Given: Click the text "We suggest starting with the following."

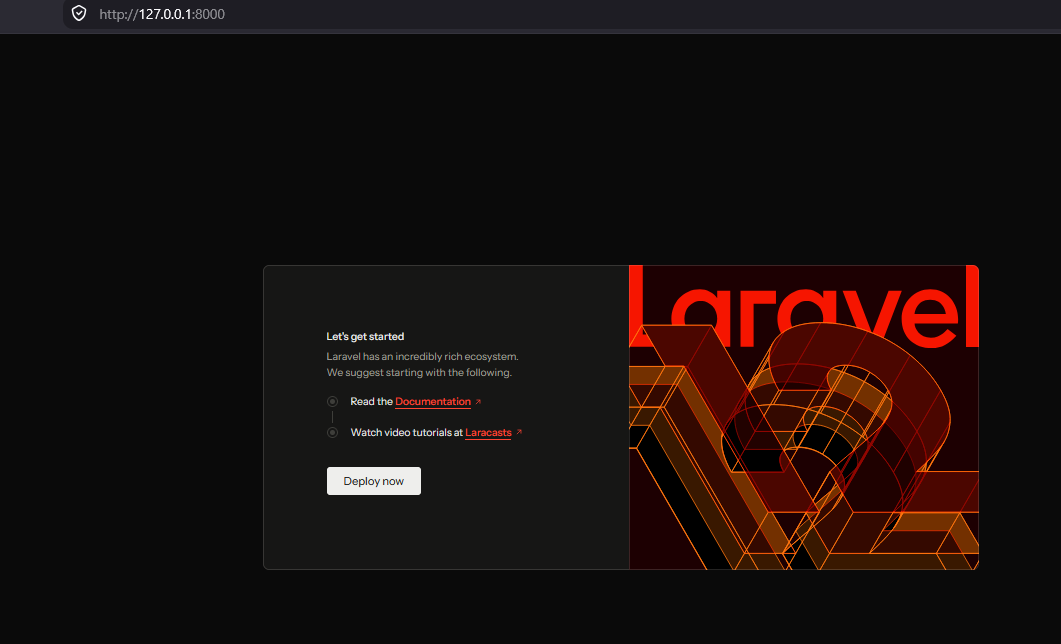Looking at the screenshot, I should 419,373.
